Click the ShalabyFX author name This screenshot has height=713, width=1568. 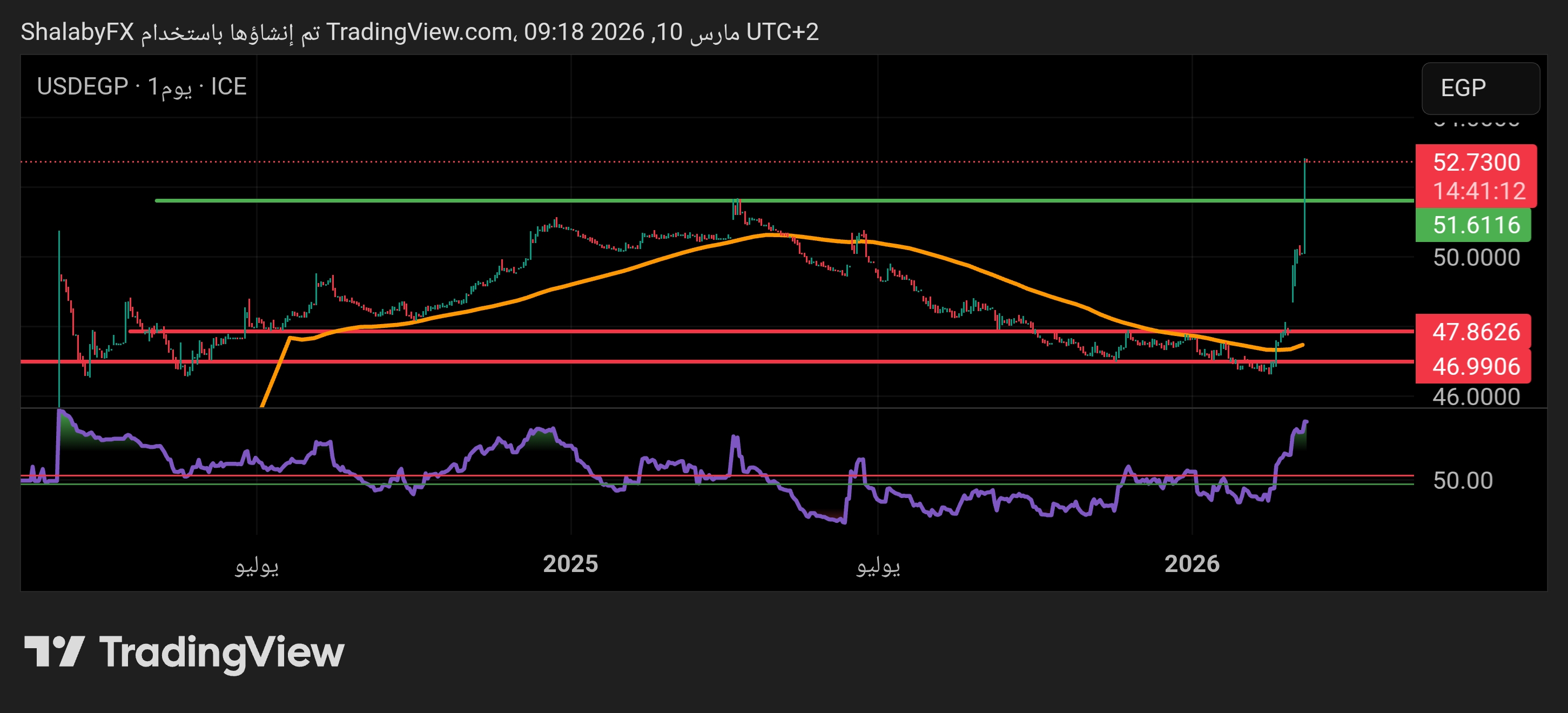click(77, 32)
